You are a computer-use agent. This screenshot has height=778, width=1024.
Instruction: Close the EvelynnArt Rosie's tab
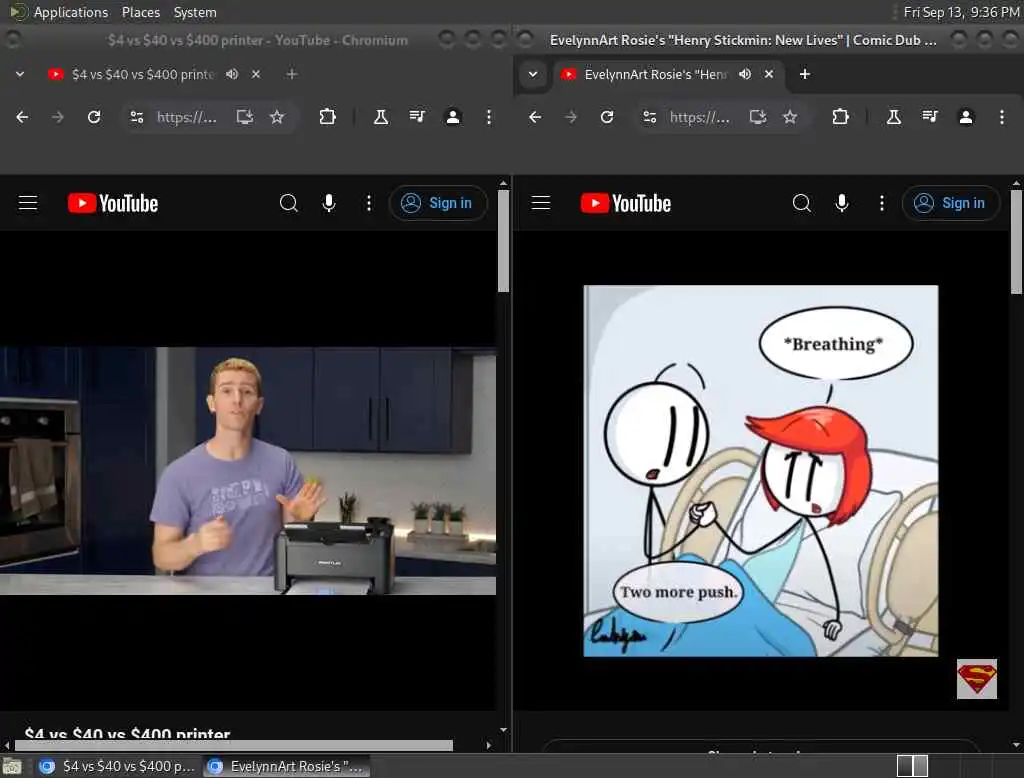(x=769, y=74)
